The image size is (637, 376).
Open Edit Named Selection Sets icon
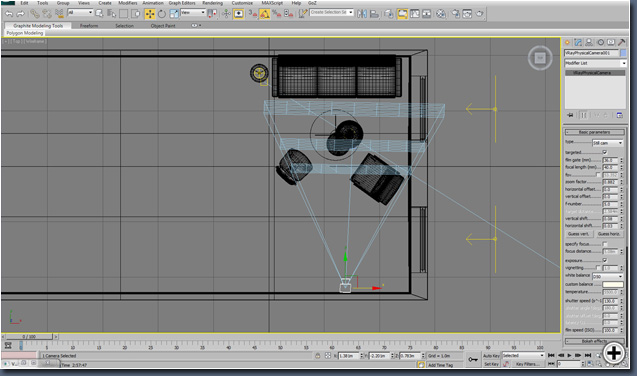pos(303,14)
